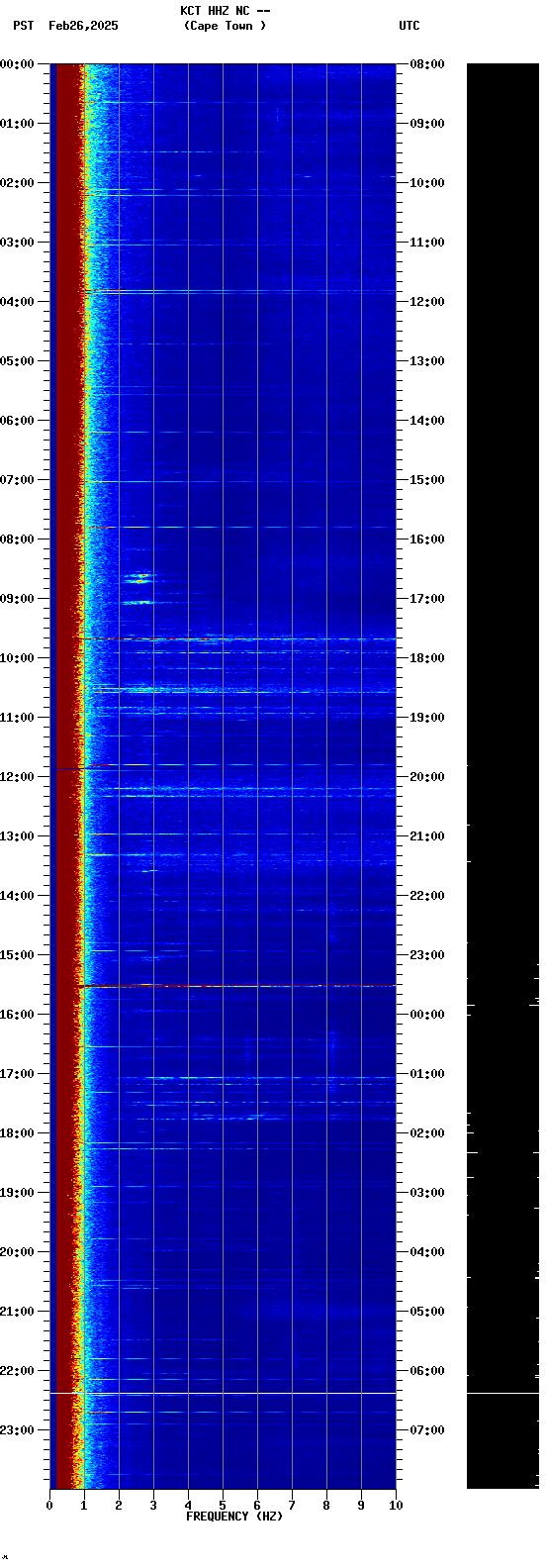Click the 'PST' timezone label
The image size is (546, 1568).
(x=23, y=26)
